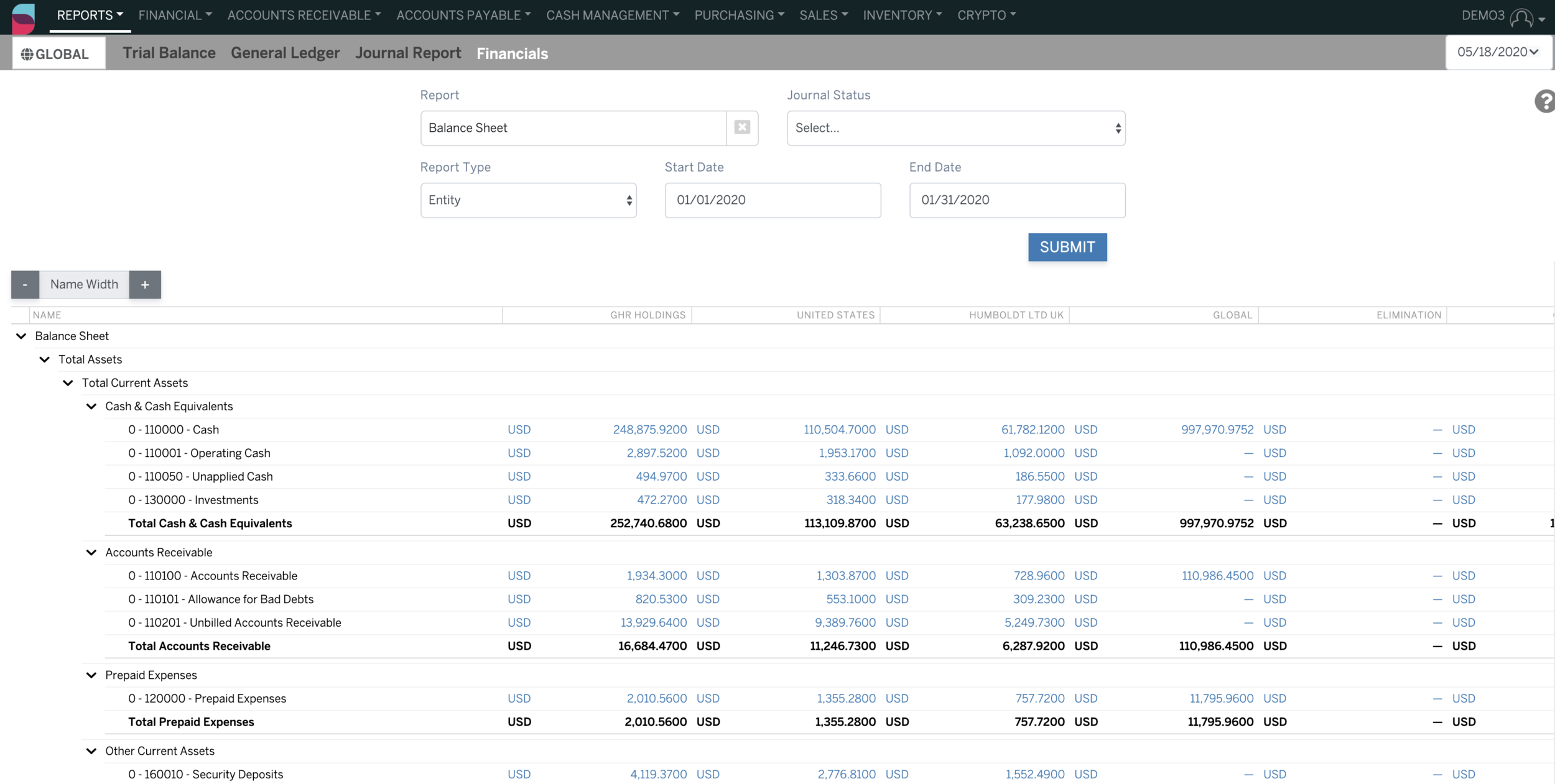Click the Start Date field
This screenshot has width=1555, height=784.
pyautogui.click(x=773, y=200)
